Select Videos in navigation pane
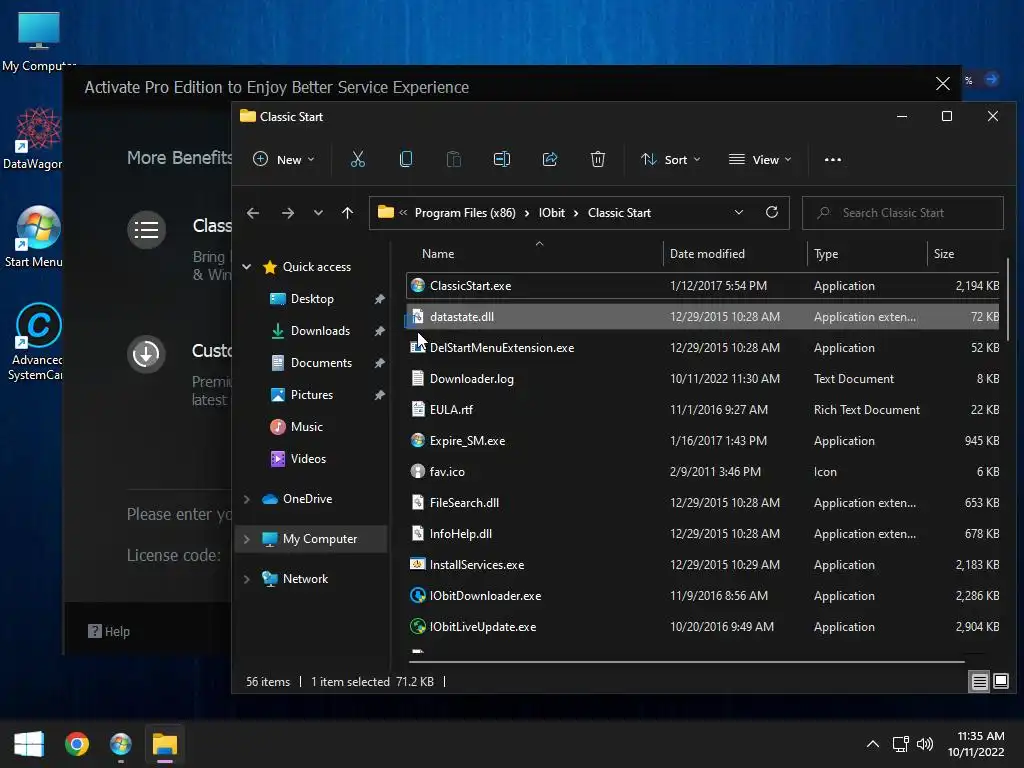 308,458
